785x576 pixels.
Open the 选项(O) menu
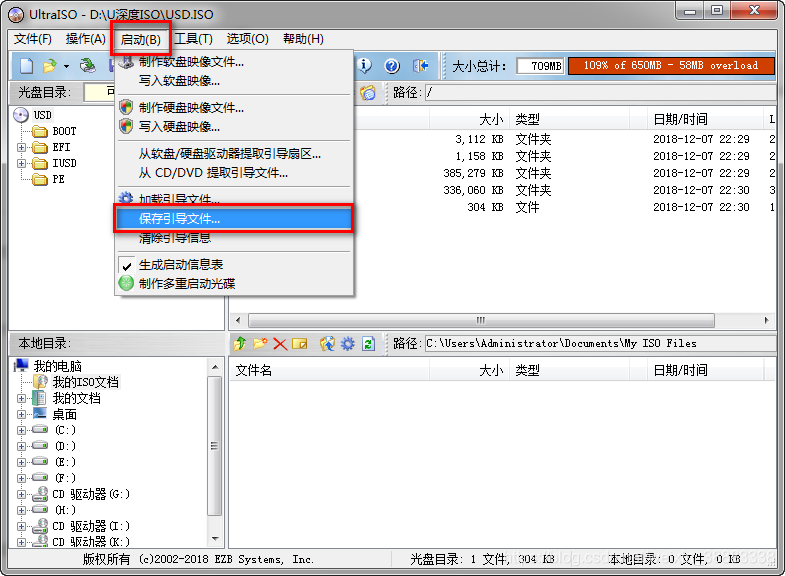point(247,39)
